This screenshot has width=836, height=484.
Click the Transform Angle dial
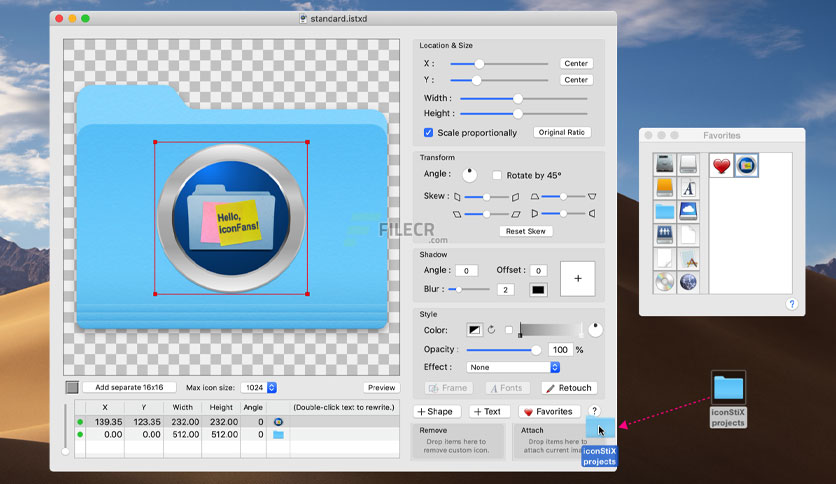(x=470, y=174)
